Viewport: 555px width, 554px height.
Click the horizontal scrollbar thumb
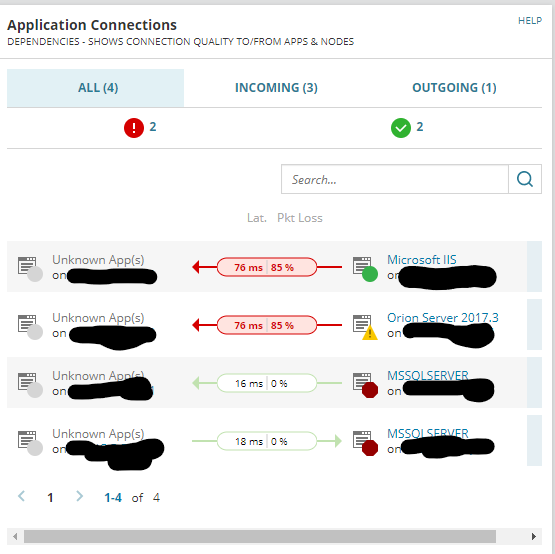pos(260,536)
